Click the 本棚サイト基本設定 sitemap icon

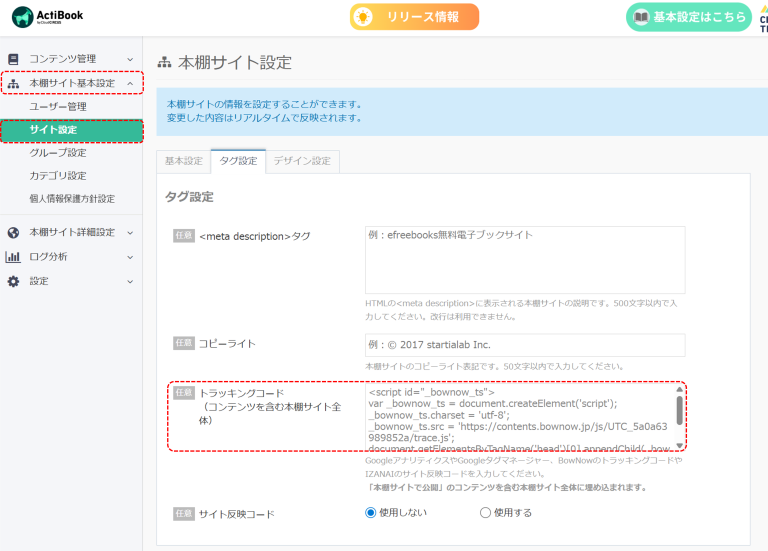click(x=13, y=83)
